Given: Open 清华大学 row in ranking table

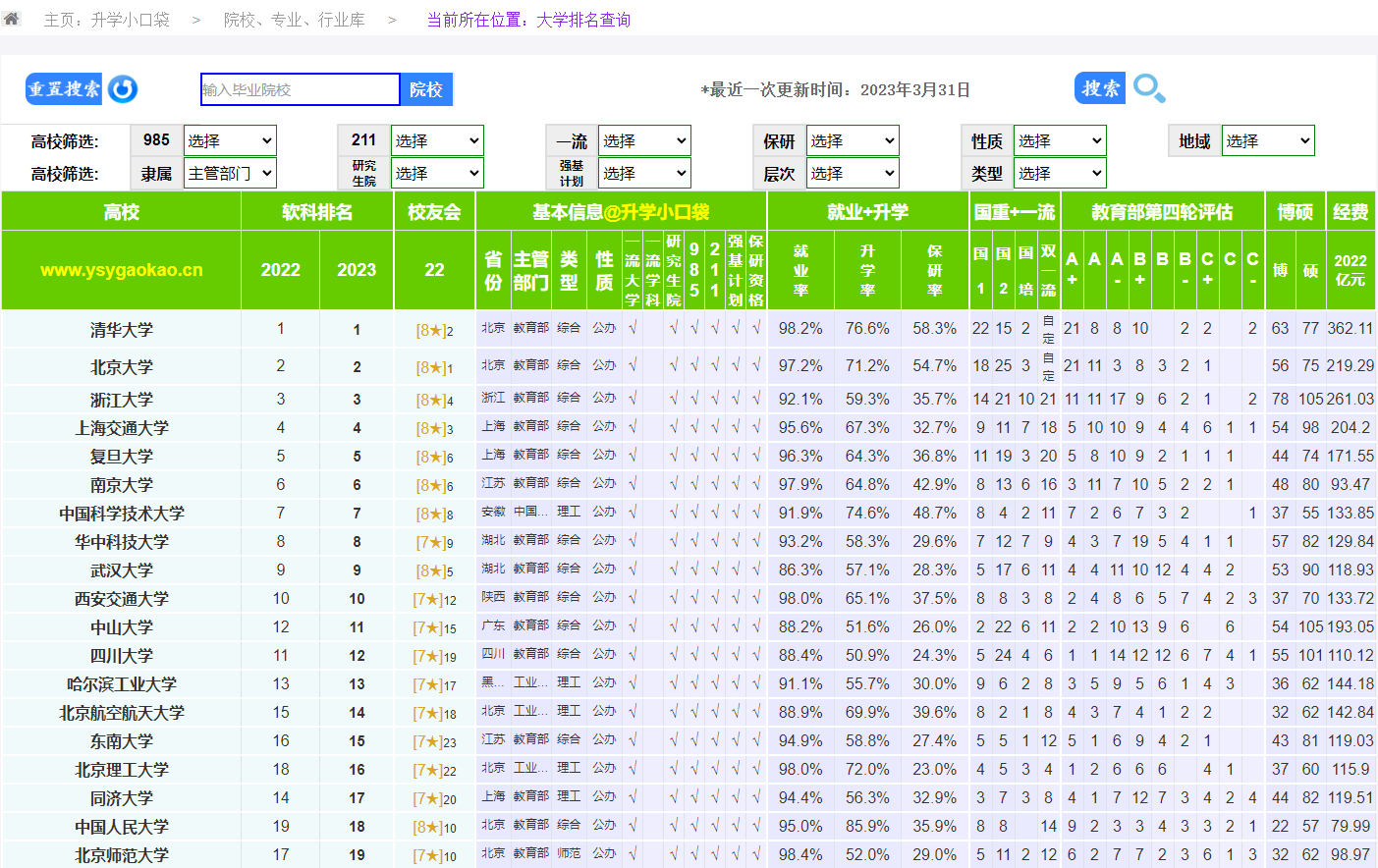Looking at the screenshot, I should click(122, 330).
